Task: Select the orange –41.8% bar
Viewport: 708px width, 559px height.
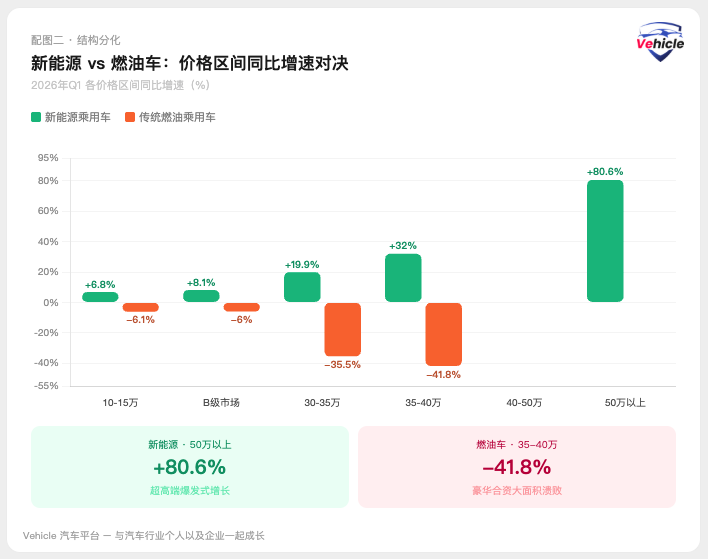Action: (x=443, y=334)
